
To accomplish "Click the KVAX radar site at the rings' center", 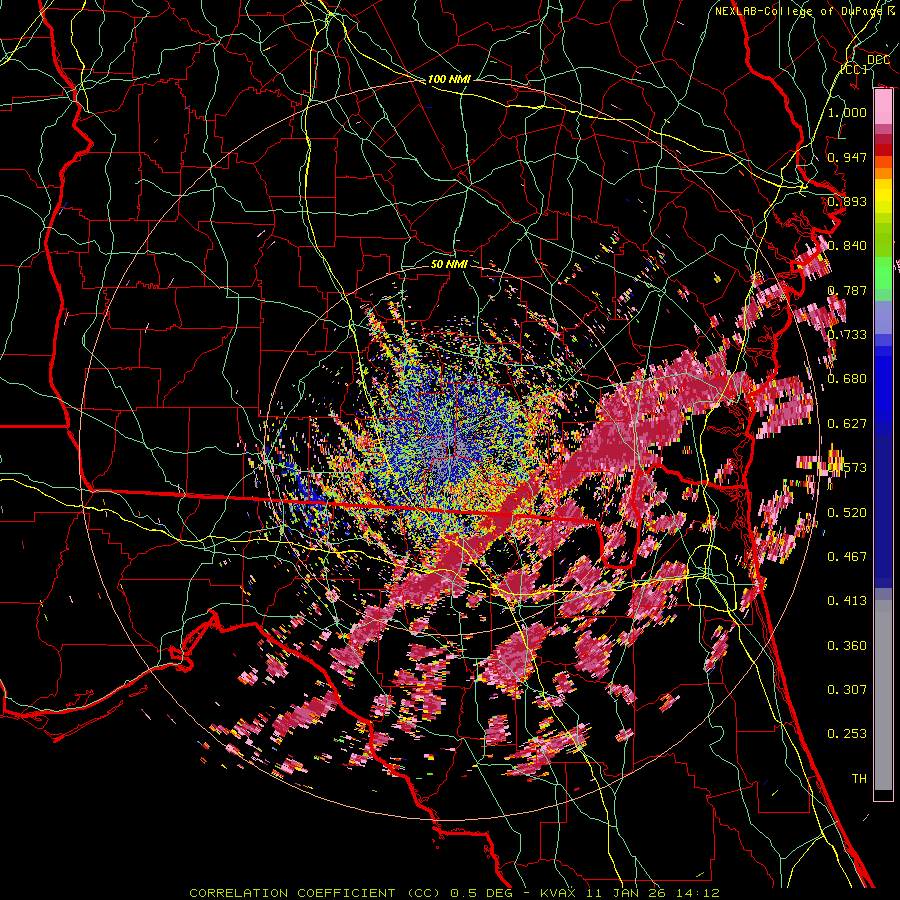I will pos(449,451).
